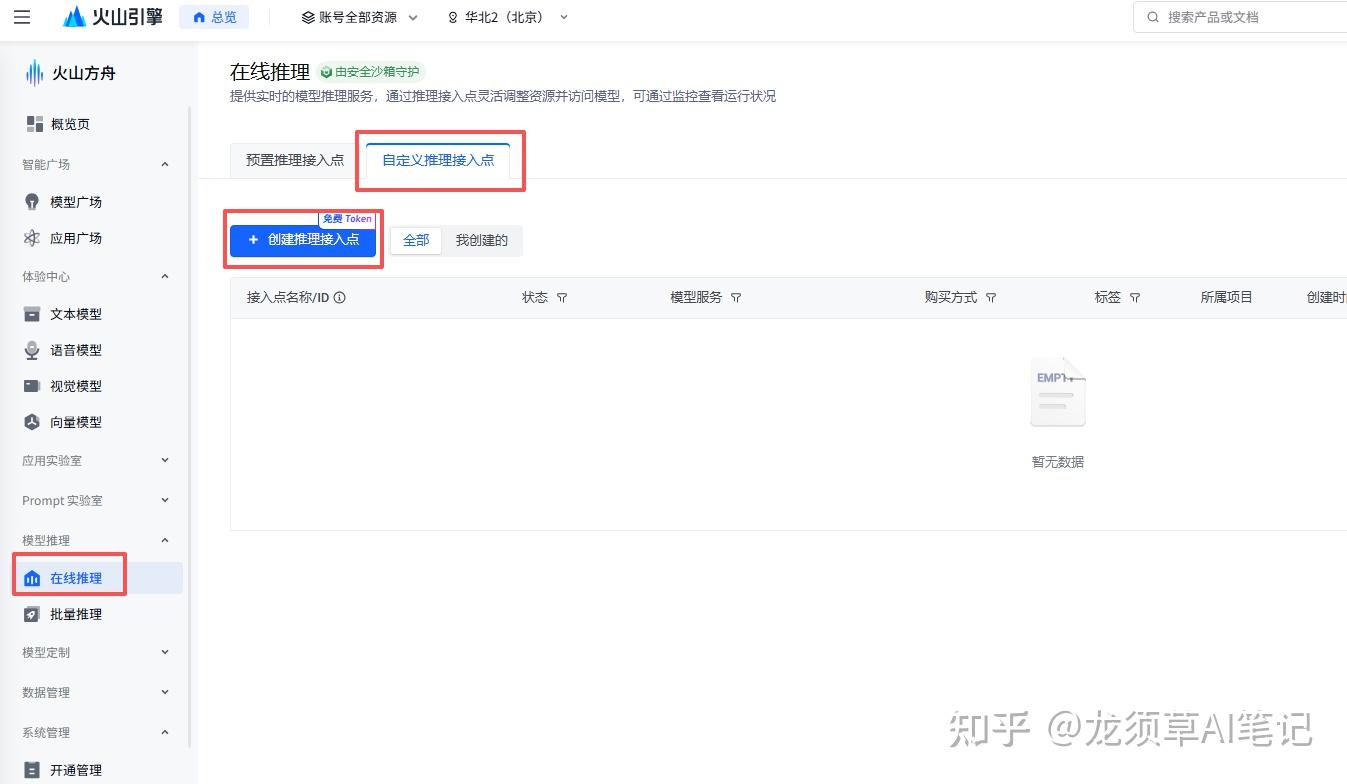Click the 向量模型 icon

pyautogui.click(x=33, y=422)
